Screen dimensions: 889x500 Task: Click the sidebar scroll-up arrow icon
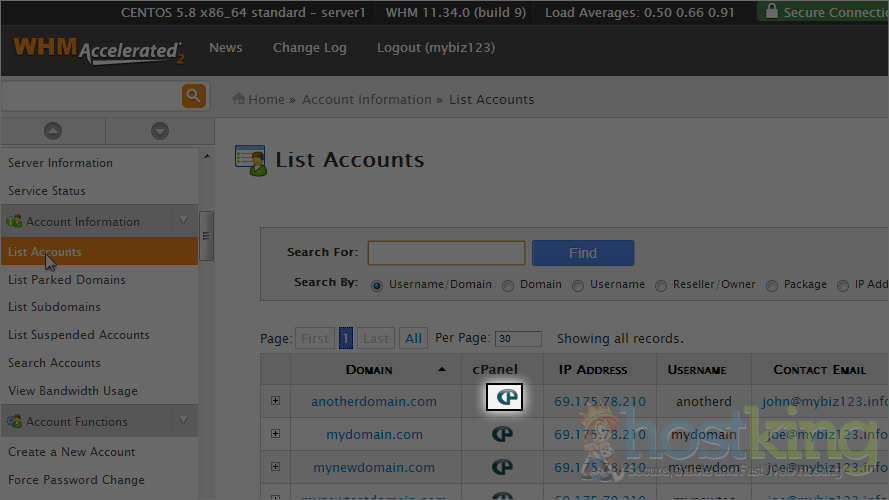pyautogui.click(x=53, y=131)
